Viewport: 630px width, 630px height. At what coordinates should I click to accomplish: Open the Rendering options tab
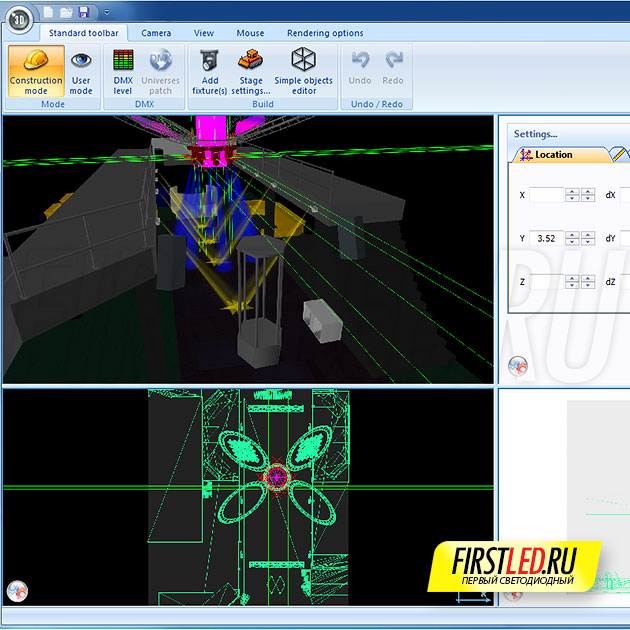(x=325, y=33)
